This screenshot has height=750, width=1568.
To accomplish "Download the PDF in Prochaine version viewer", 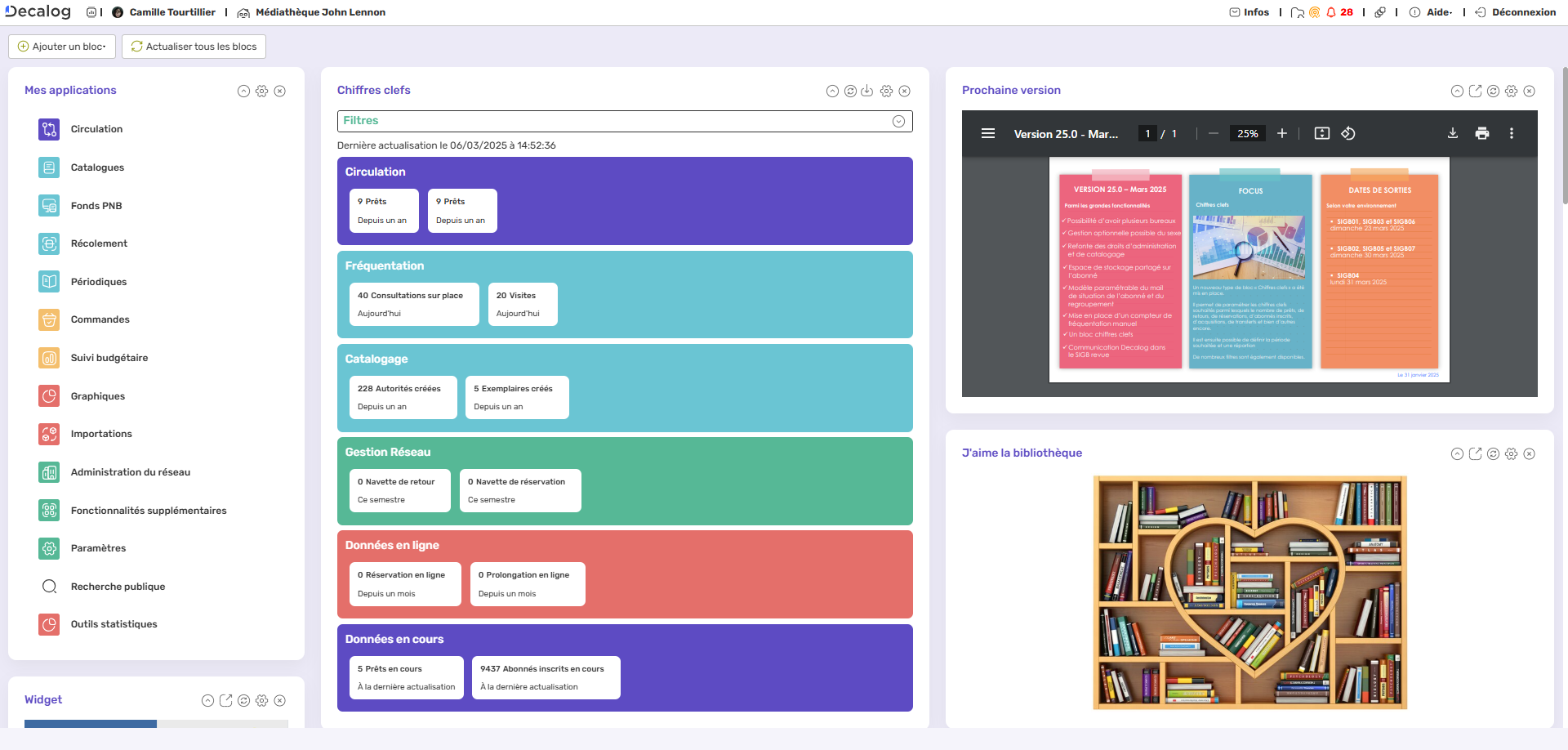I will click(x=1452, y=134).
